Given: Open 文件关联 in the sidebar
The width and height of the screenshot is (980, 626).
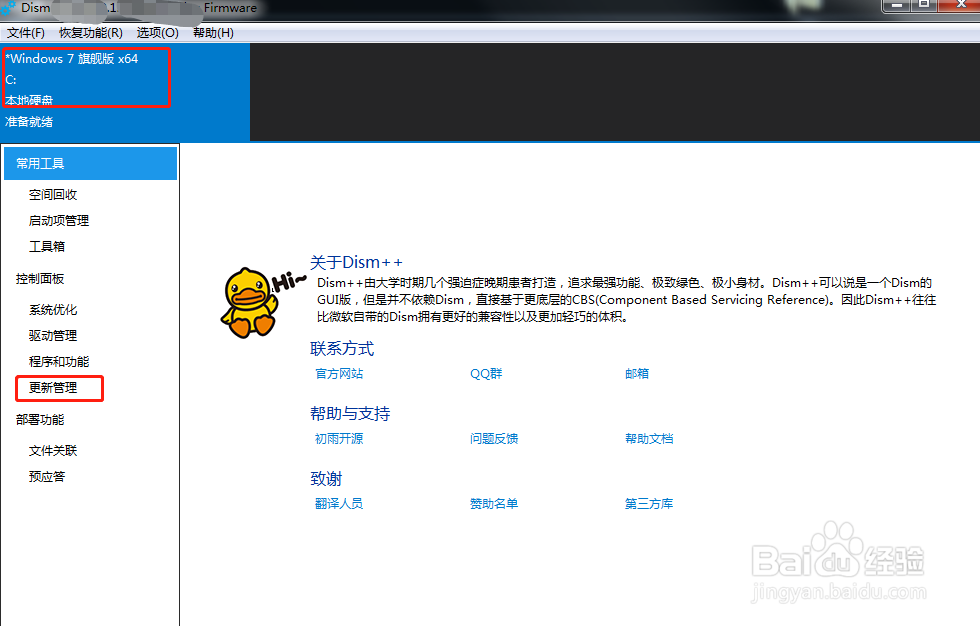Looking at the screenshot, I should coord(53,451).
